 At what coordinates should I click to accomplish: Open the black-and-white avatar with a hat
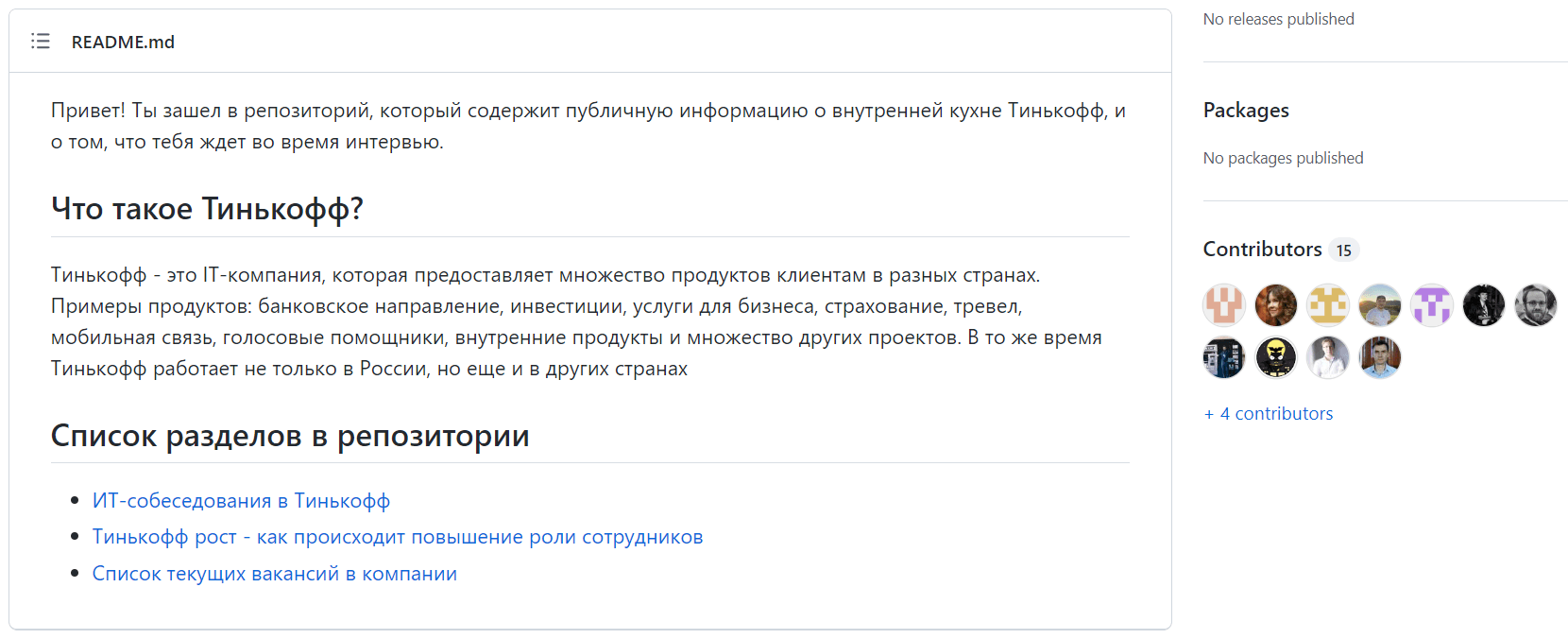coord(1484,305)
